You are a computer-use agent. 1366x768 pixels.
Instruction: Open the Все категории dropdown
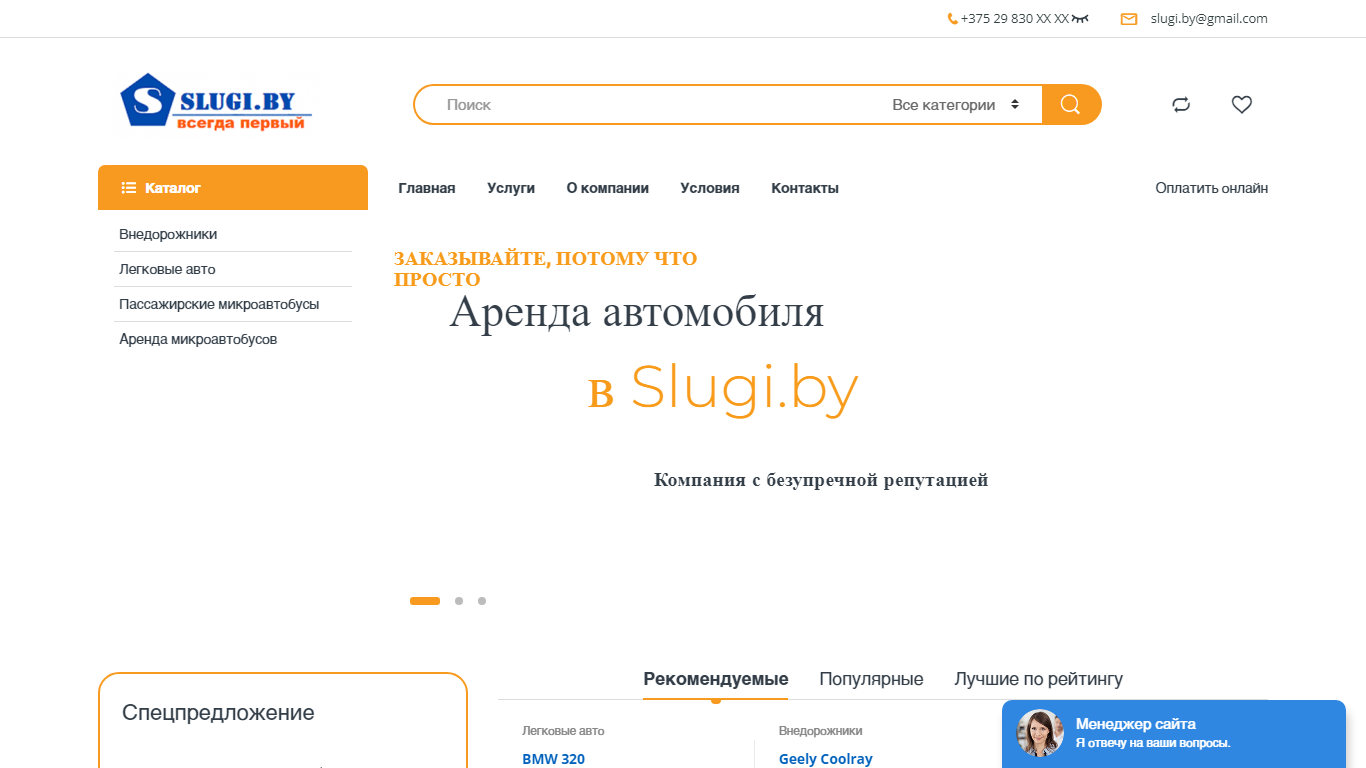[x=955, y=105]
